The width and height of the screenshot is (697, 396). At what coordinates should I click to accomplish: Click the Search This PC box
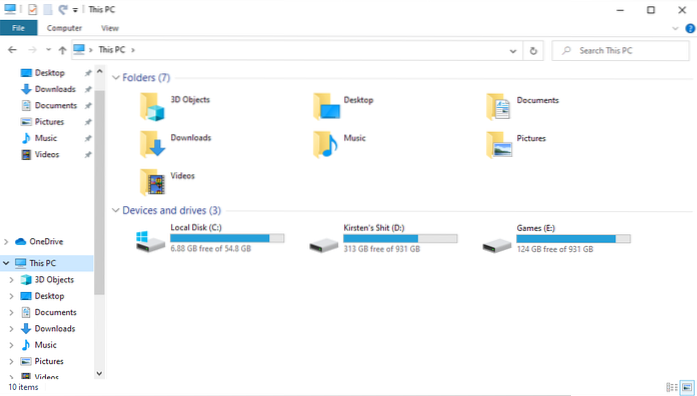[621, 51]
